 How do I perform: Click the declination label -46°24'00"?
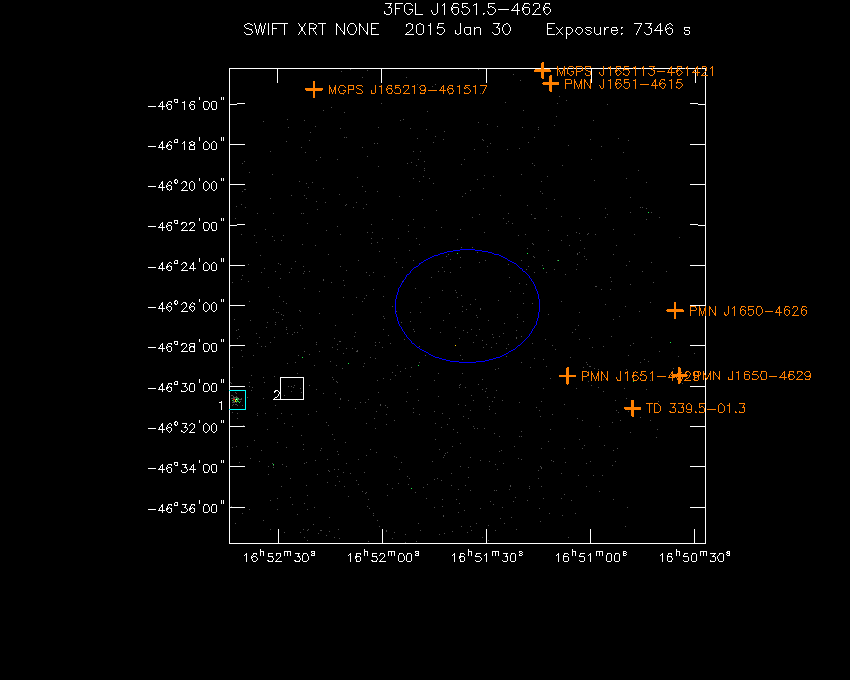tap(186, 266)
